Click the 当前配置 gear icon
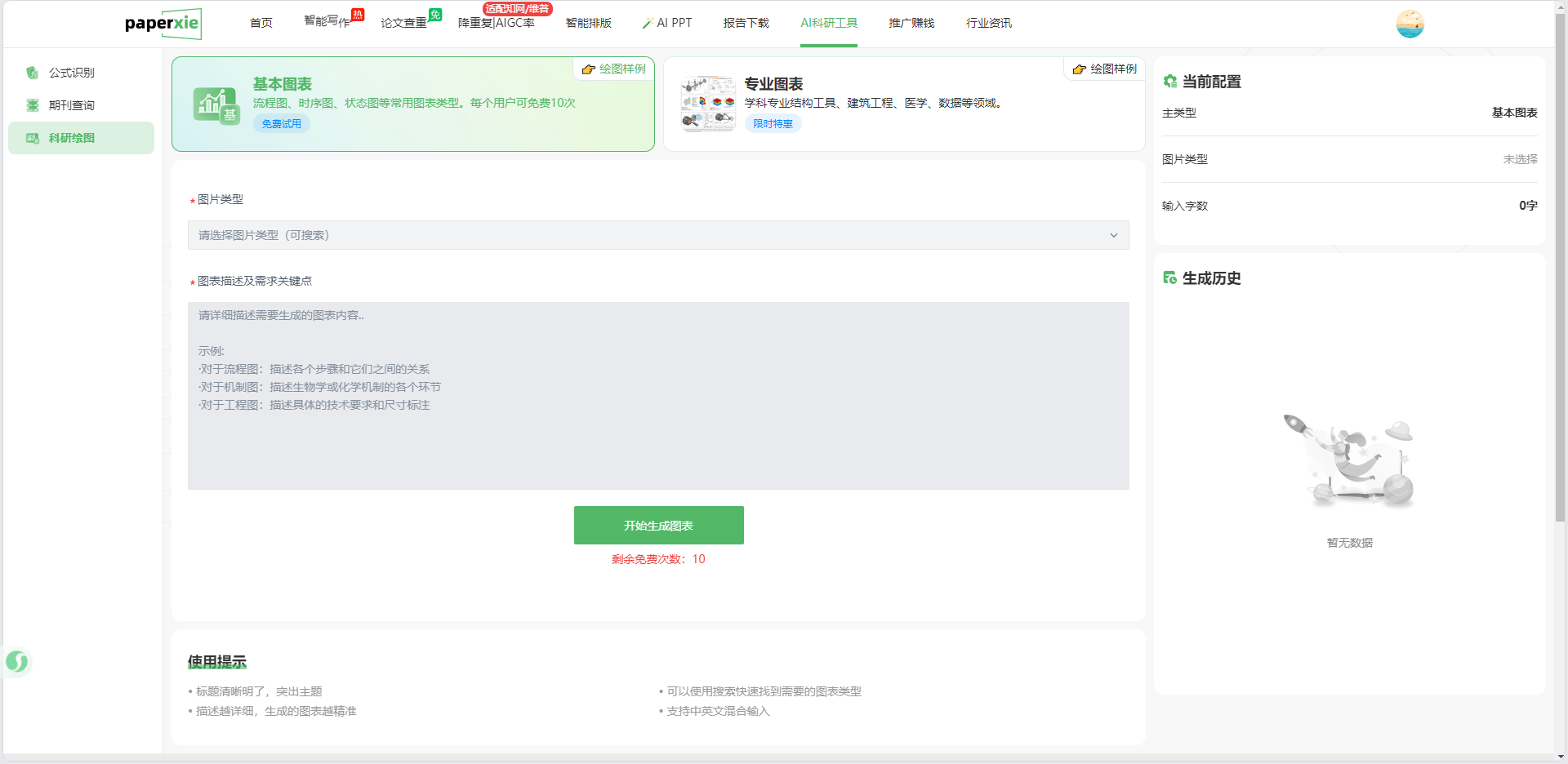The width and height of the screenshot is (1568, 764). (x=1170, y=82)
